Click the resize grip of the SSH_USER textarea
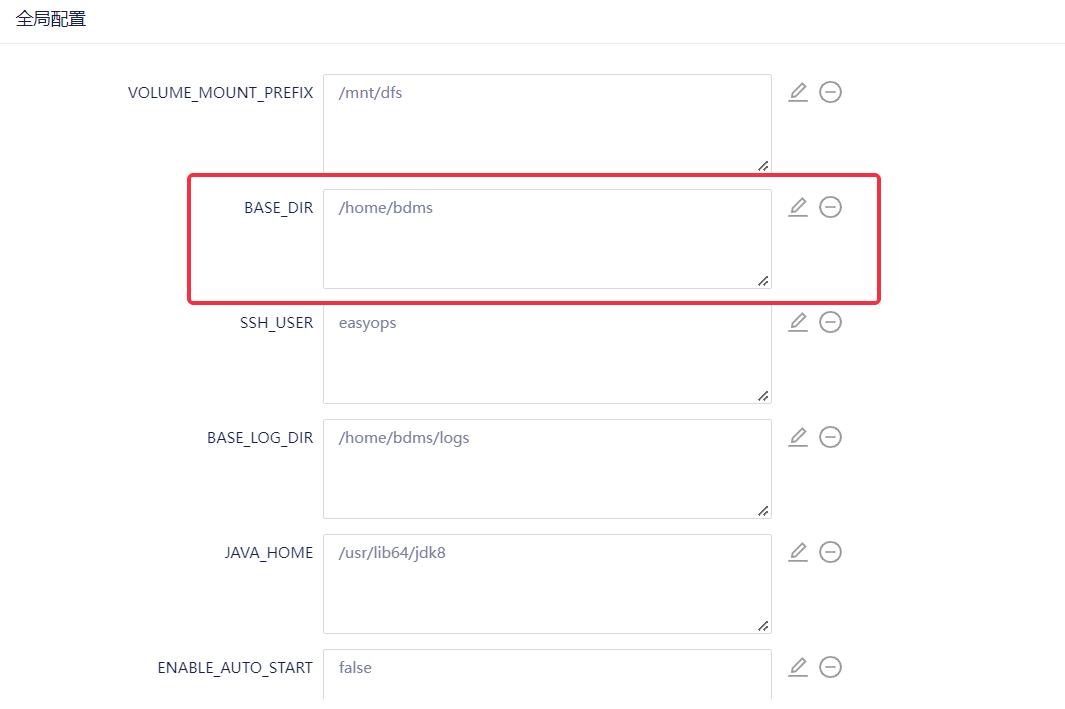Viewport: 1065px width, 709px height. click(763, 396)
